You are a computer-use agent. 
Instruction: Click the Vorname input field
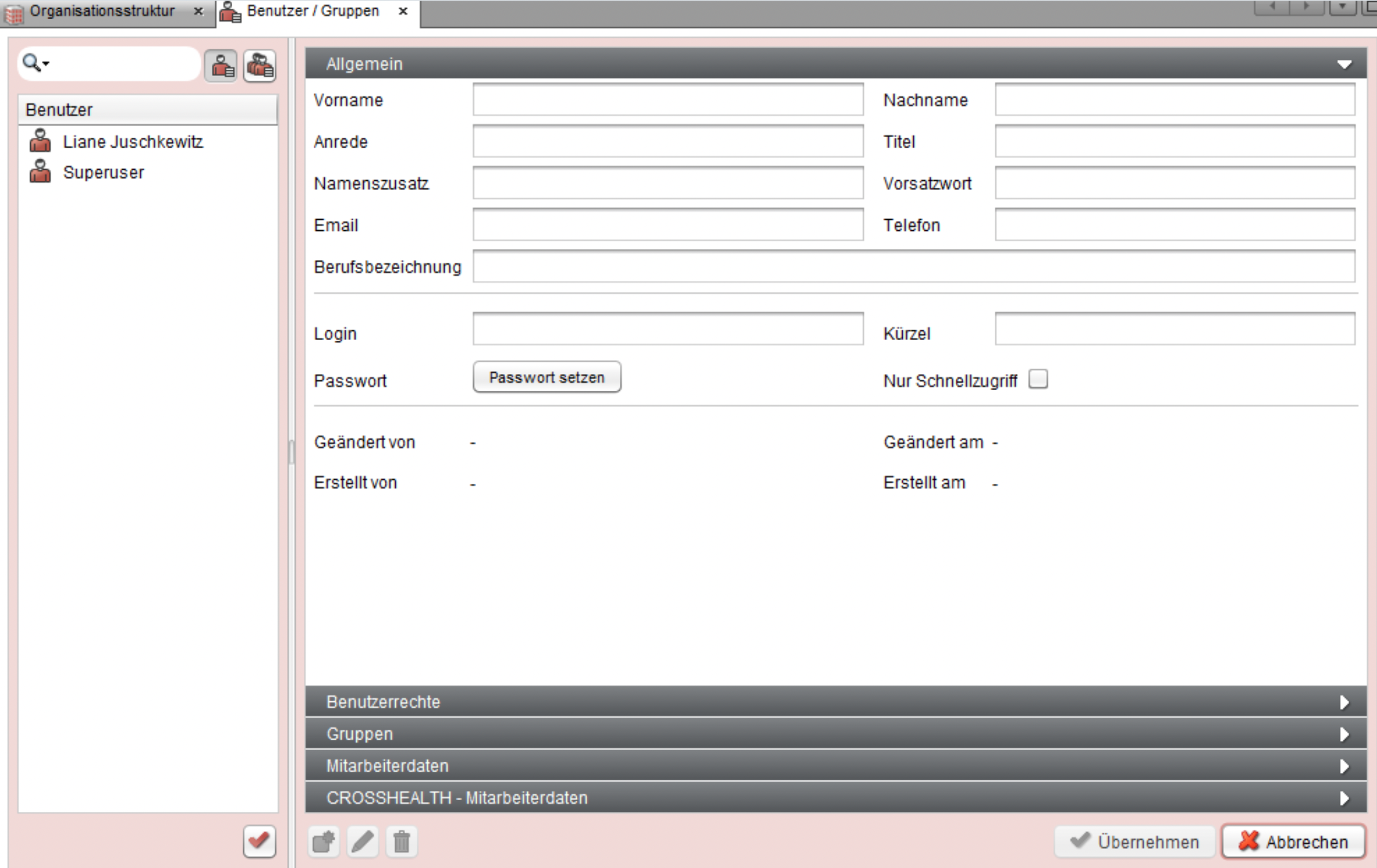(668, 99)
